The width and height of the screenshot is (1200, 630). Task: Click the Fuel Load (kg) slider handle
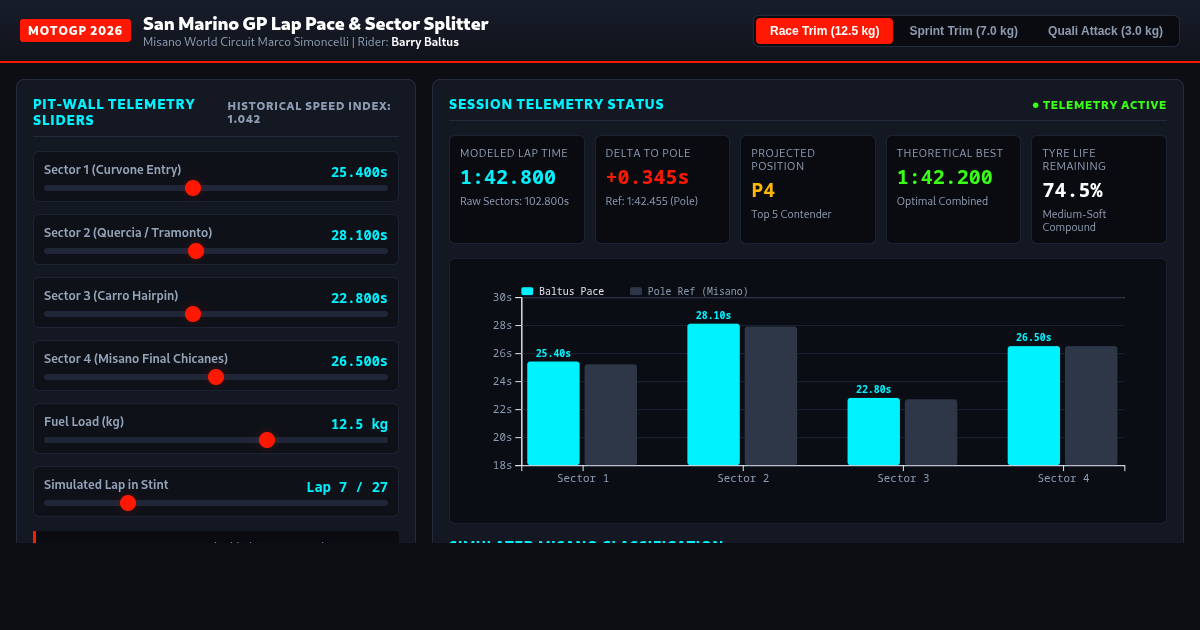(x=267, y=440)
